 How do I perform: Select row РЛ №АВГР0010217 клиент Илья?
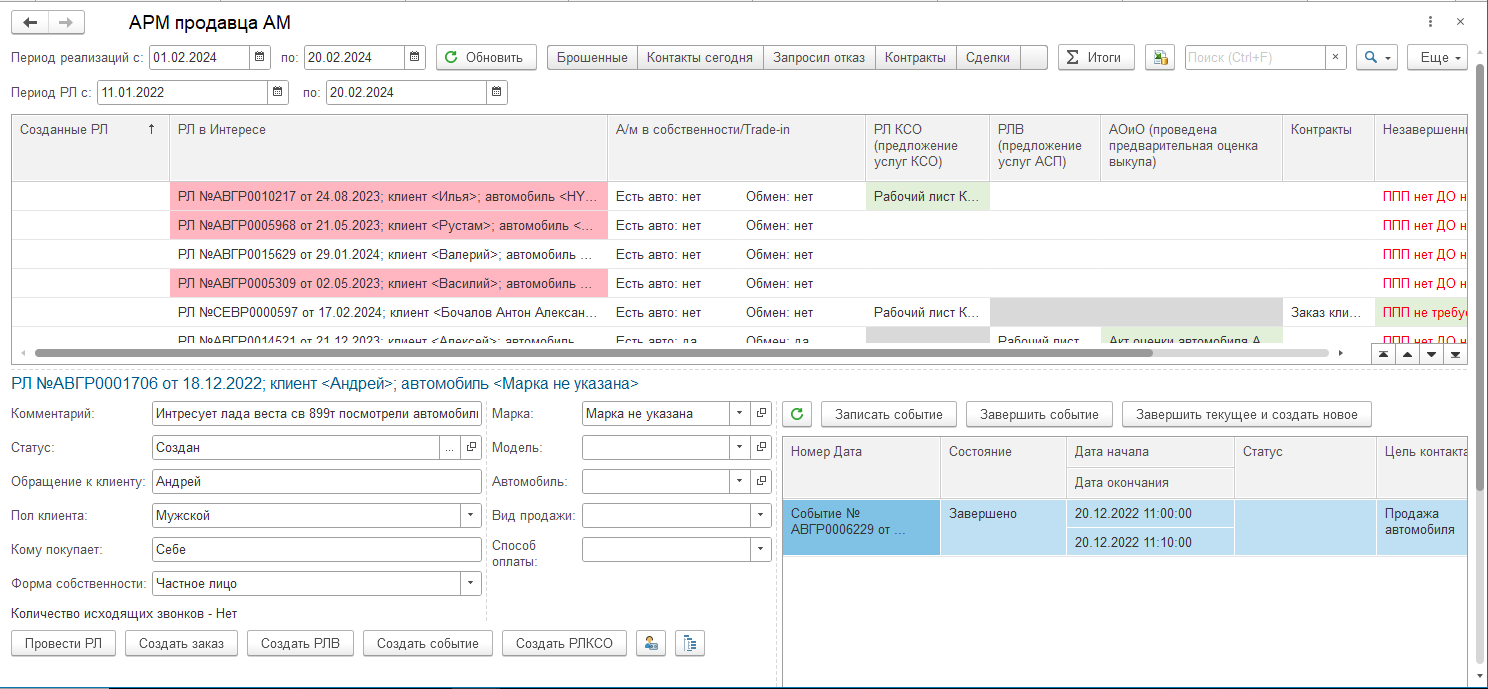pyautogui.click(x=389, y=196)
